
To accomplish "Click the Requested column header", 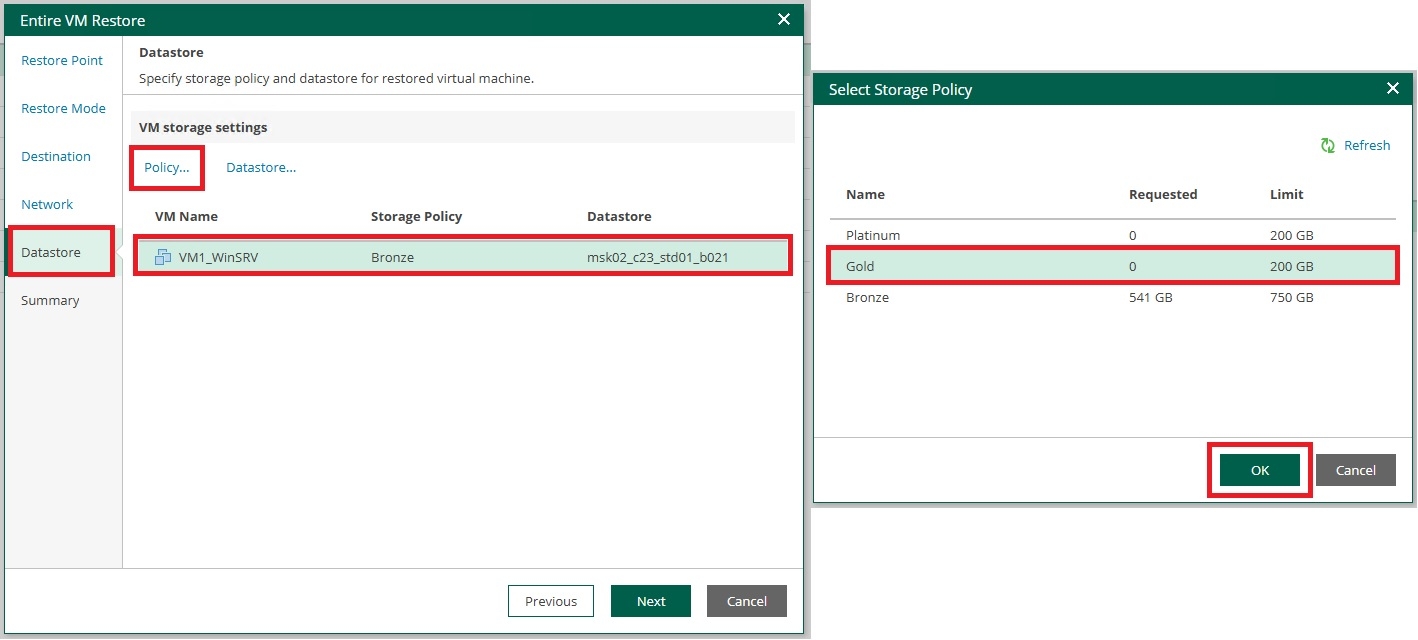I will click(1163, 195).
